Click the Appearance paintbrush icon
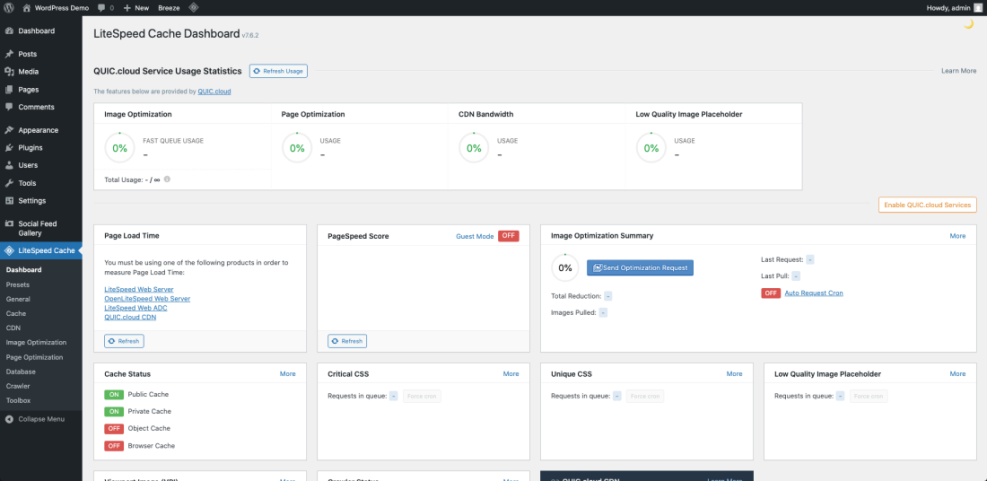 [x=9, y=130]
